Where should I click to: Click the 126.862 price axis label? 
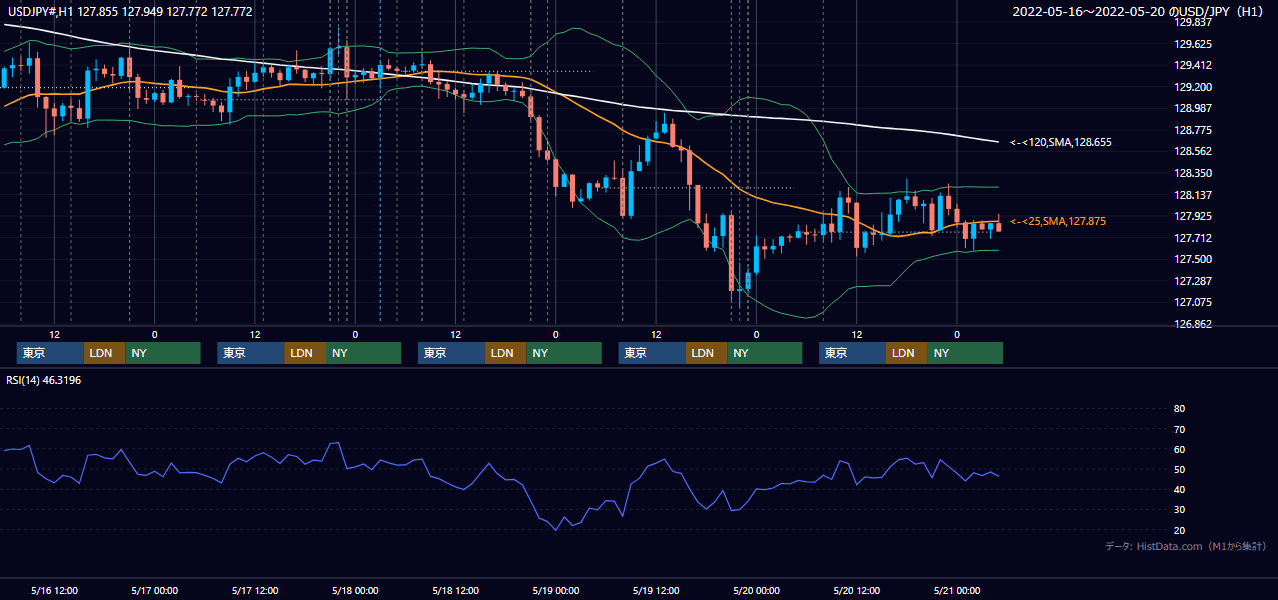pyautogui.click(x=1194, y=324)
